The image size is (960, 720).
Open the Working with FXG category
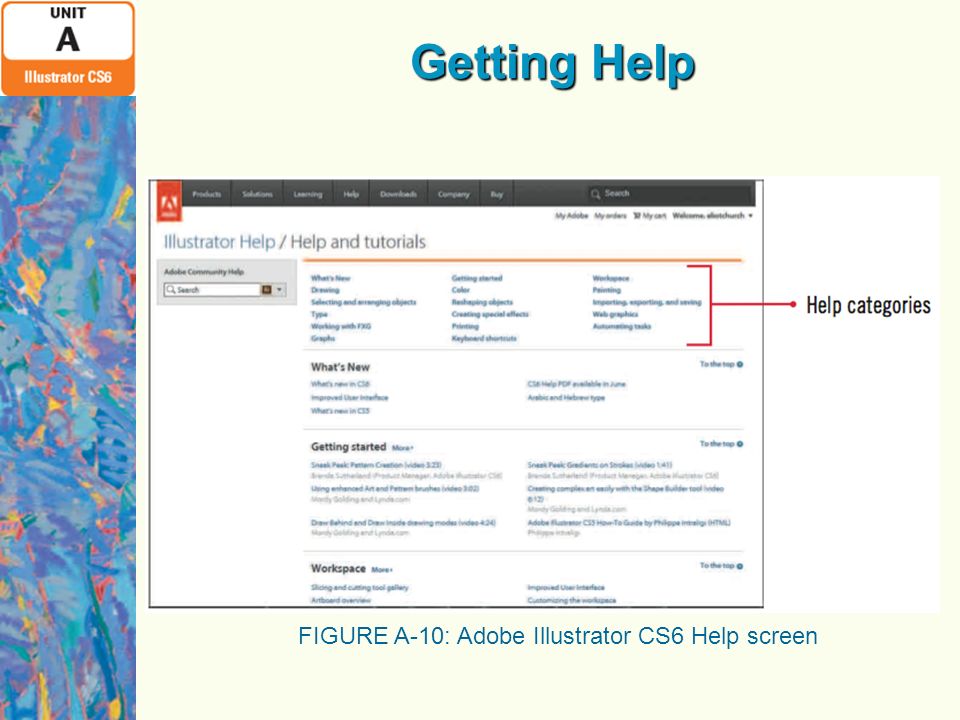point(340,326)
